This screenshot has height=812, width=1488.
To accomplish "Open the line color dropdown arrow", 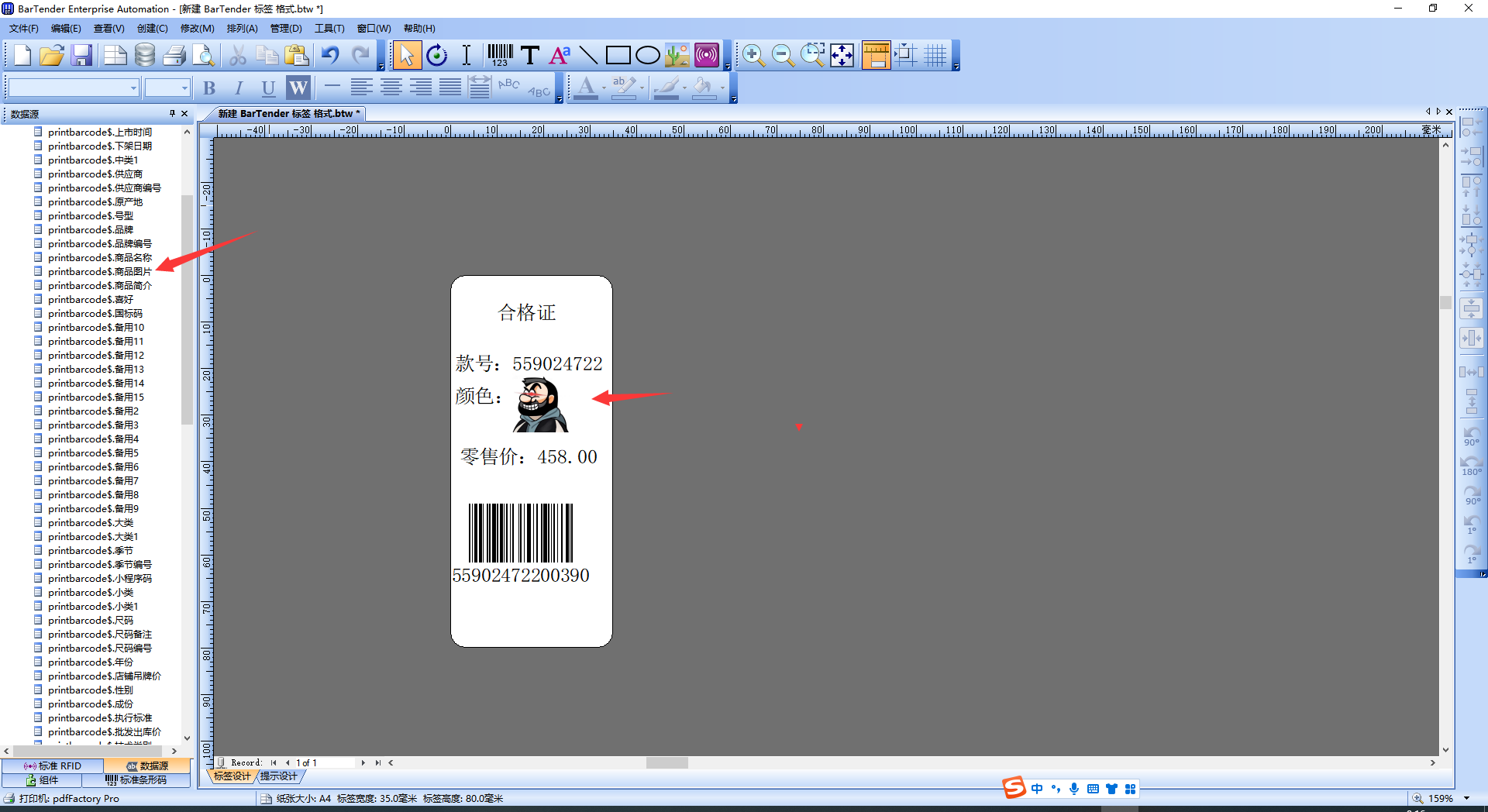I will pyautogui.click(x=685, y=88).
